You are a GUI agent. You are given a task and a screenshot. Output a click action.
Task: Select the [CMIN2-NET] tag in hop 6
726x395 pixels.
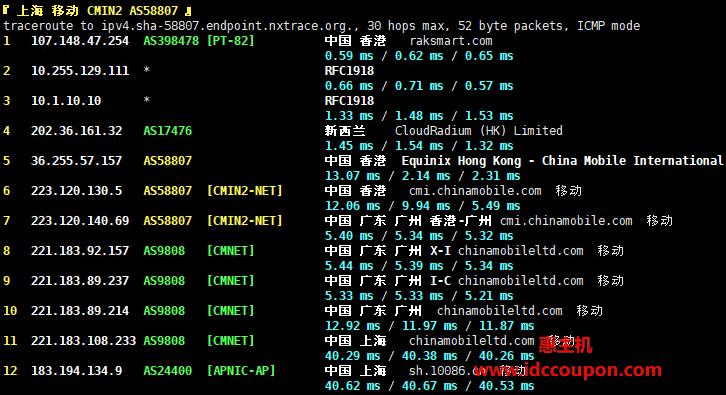point(244,191)
